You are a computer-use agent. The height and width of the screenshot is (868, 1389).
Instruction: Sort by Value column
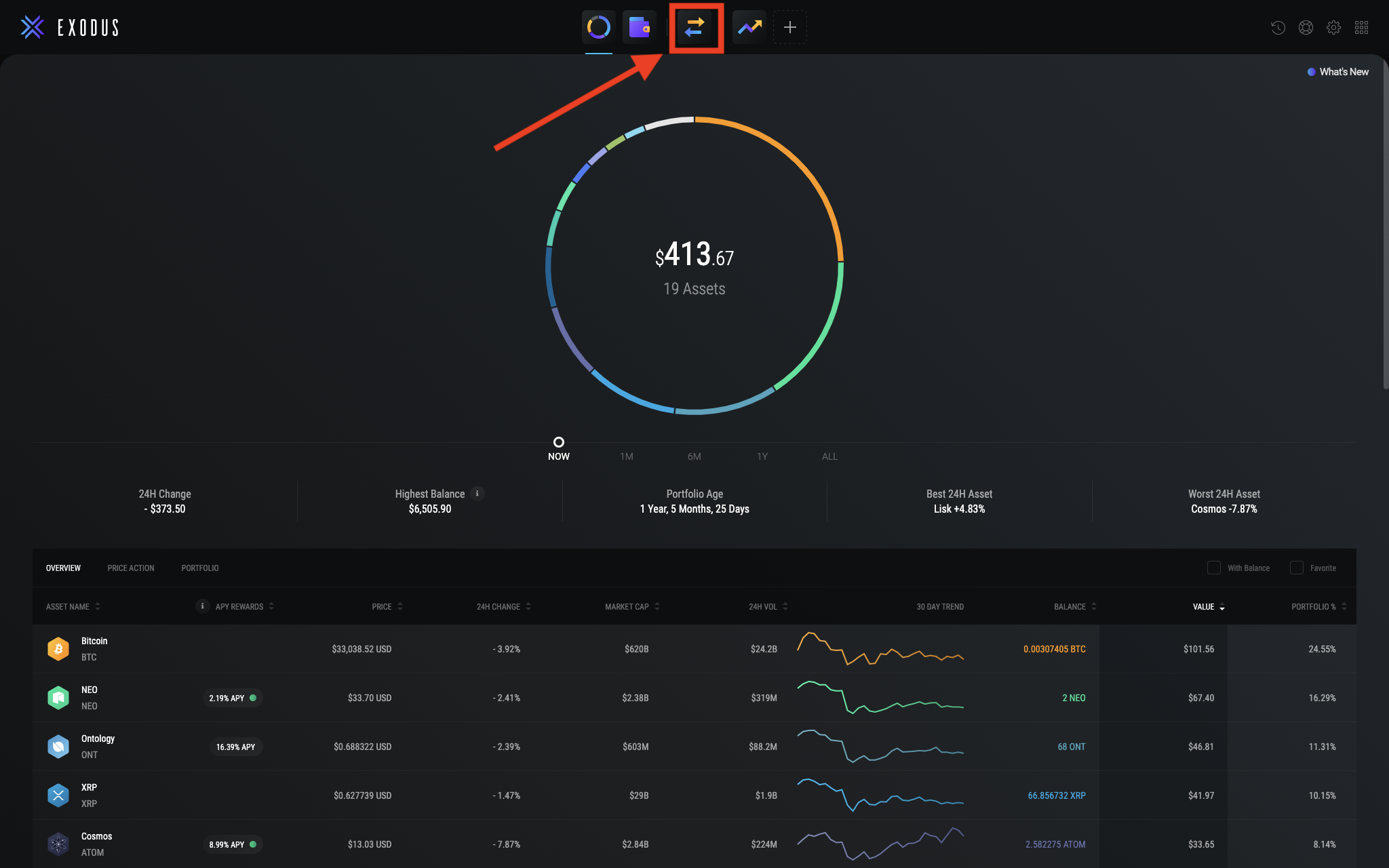click(1209, 606)
